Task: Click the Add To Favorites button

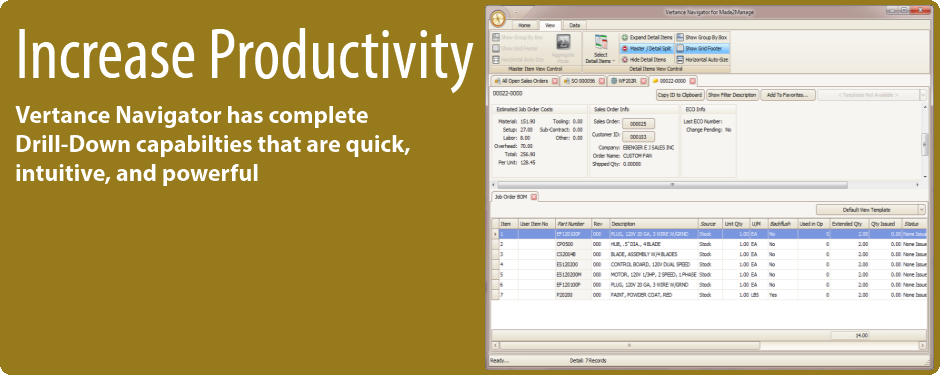Action: click(x=788, y=95)
